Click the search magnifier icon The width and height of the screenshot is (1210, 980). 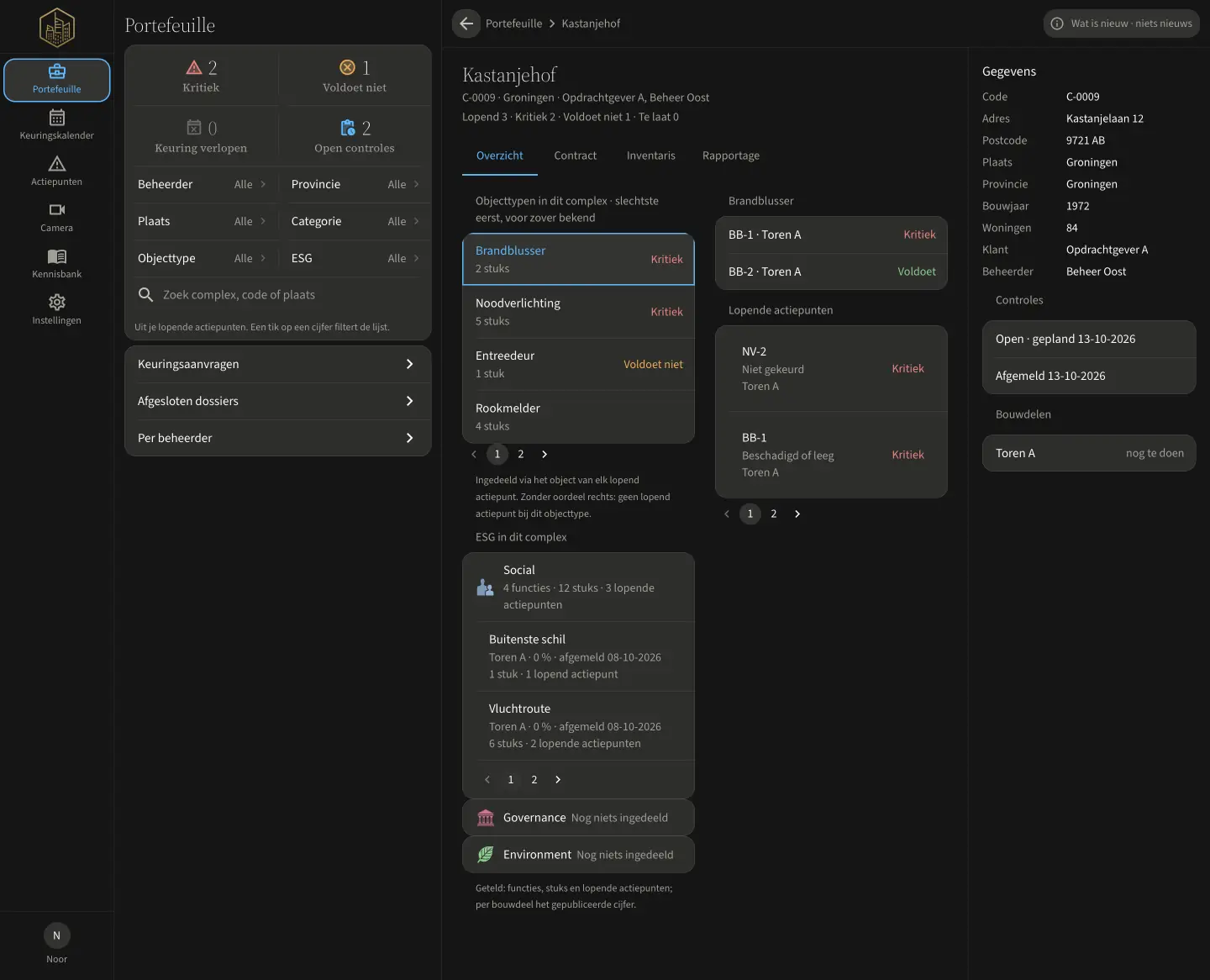coord(145,294)
